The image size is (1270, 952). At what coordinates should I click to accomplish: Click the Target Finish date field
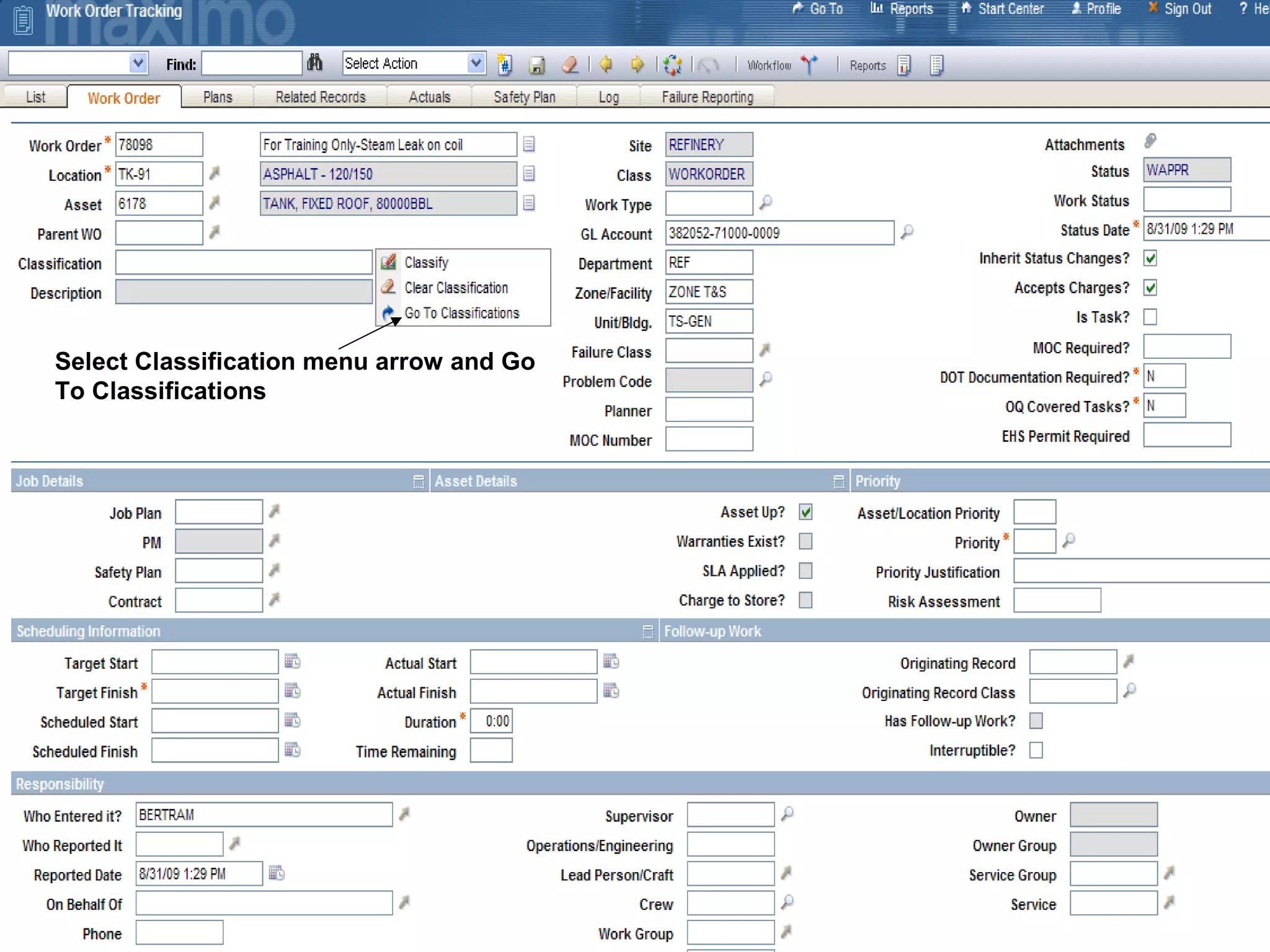(215, 691)
